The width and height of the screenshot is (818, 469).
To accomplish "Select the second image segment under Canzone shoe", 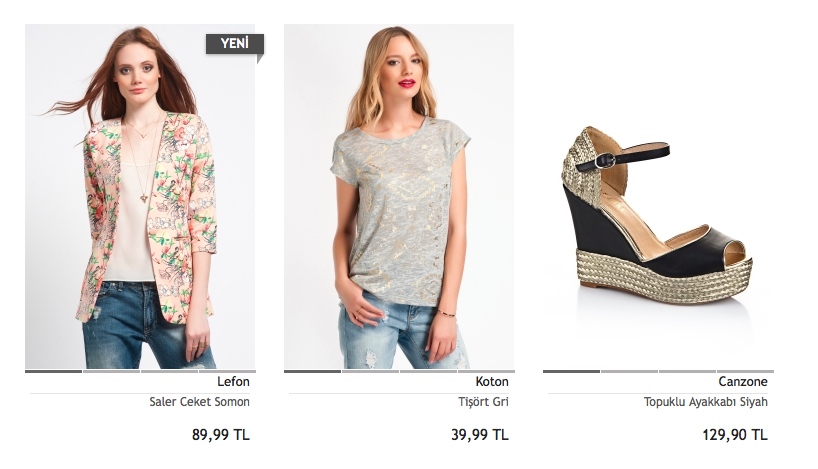I will tap(629, 371).
